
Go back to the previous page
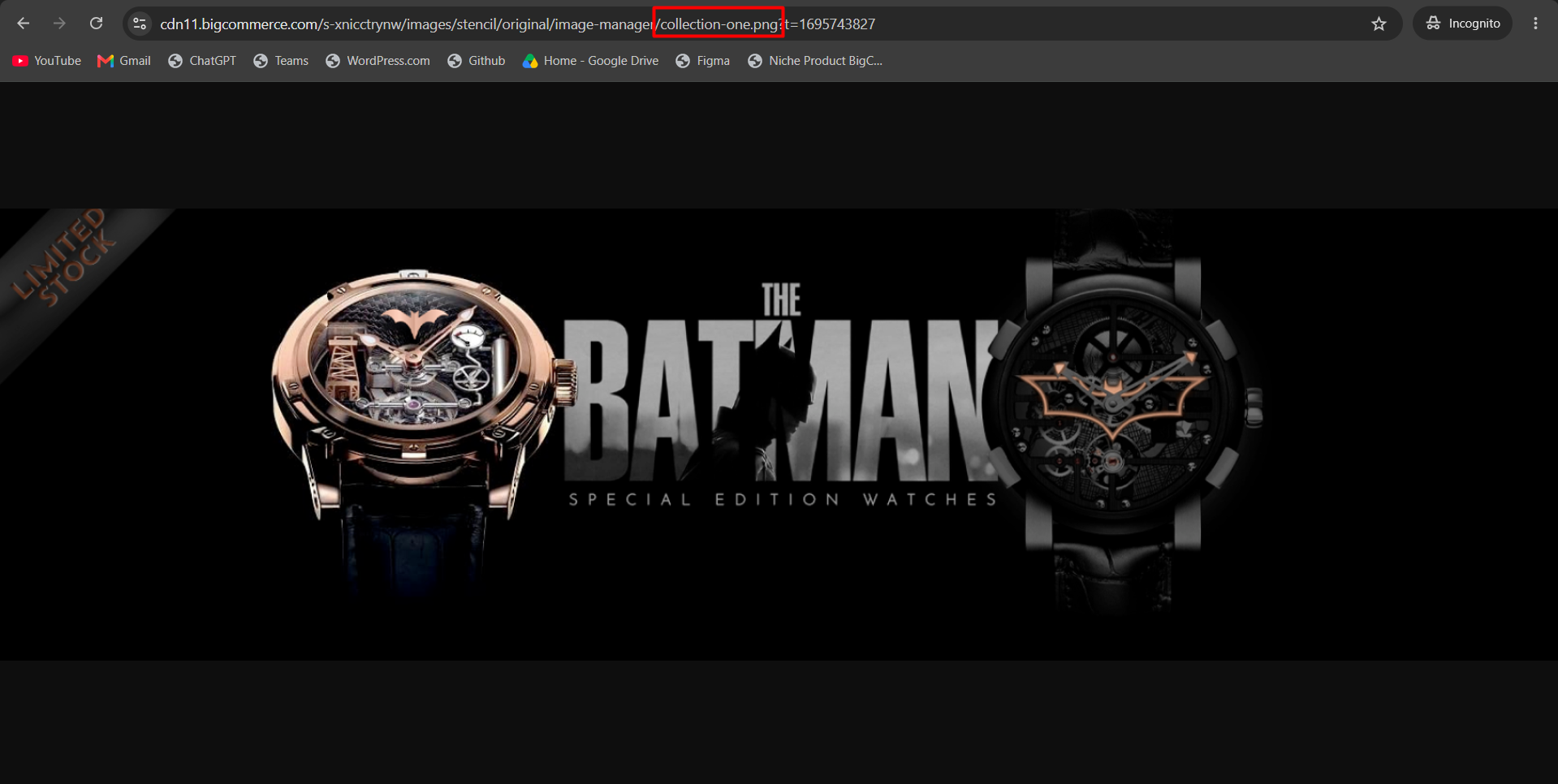24,24
